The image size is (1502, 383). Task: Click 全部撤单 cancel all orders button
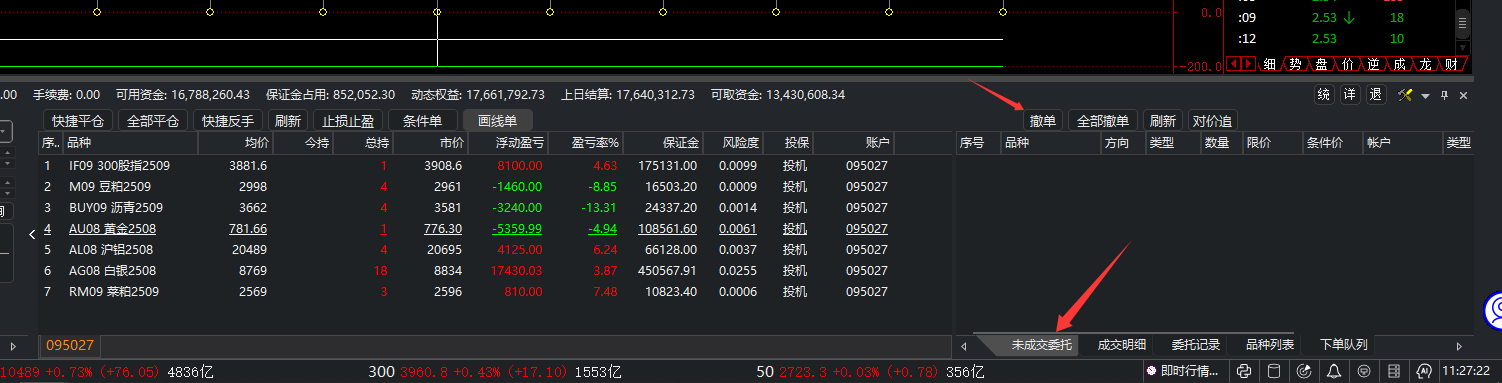click(x=1104, y=120)
